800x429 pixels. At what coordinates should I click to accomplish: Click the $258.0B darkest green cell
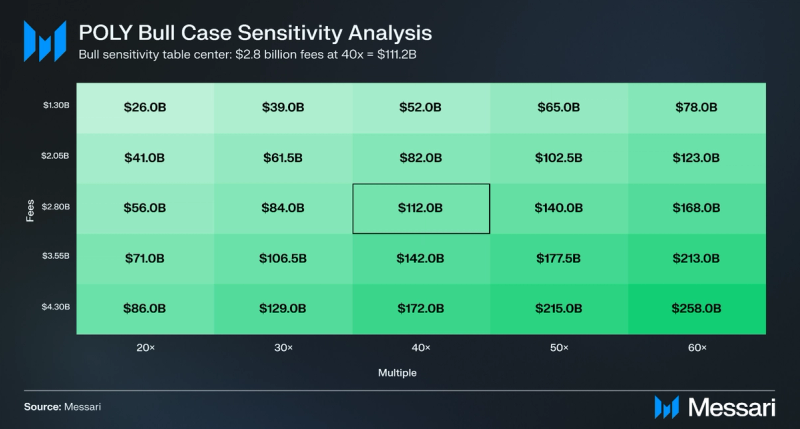697,309
